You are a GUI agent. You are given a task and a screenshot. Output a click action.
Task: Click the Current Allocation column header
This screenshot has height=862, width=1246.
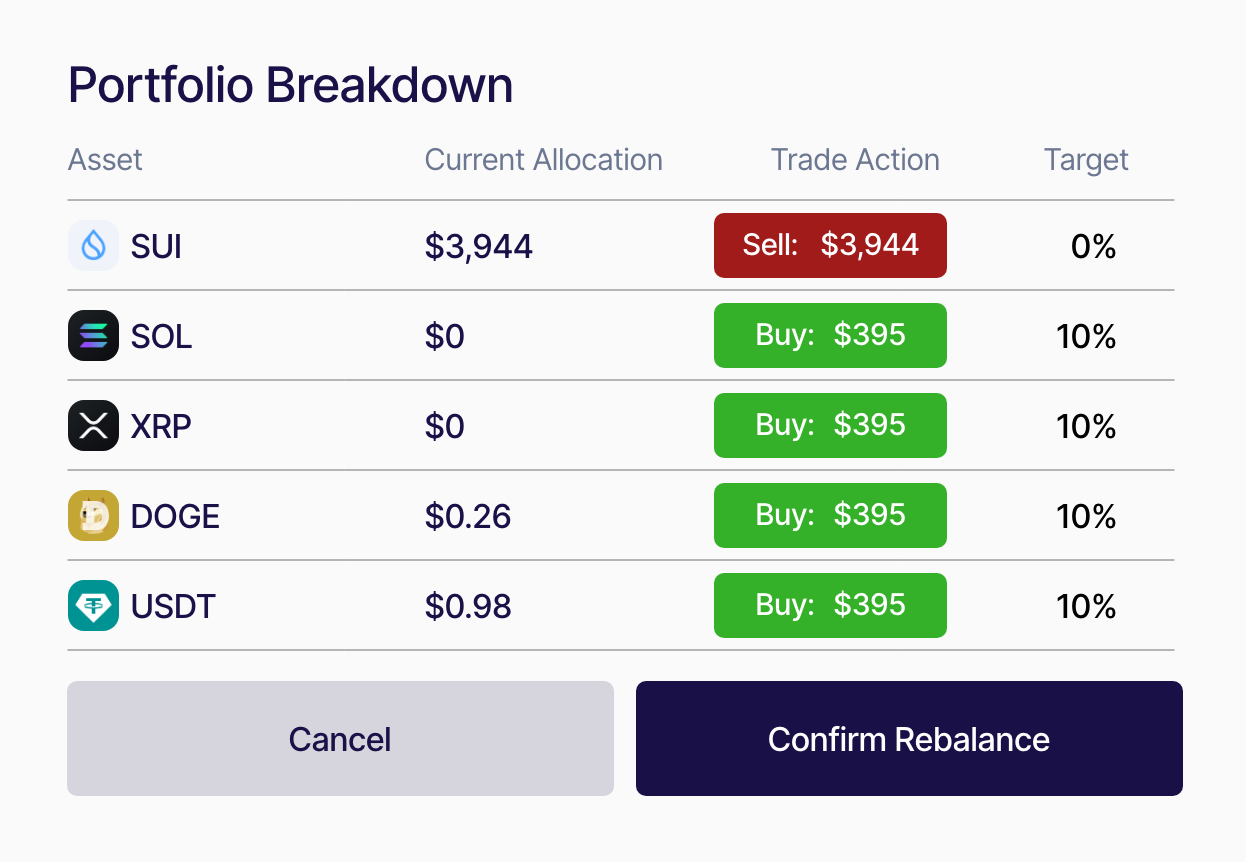[543, 160]
